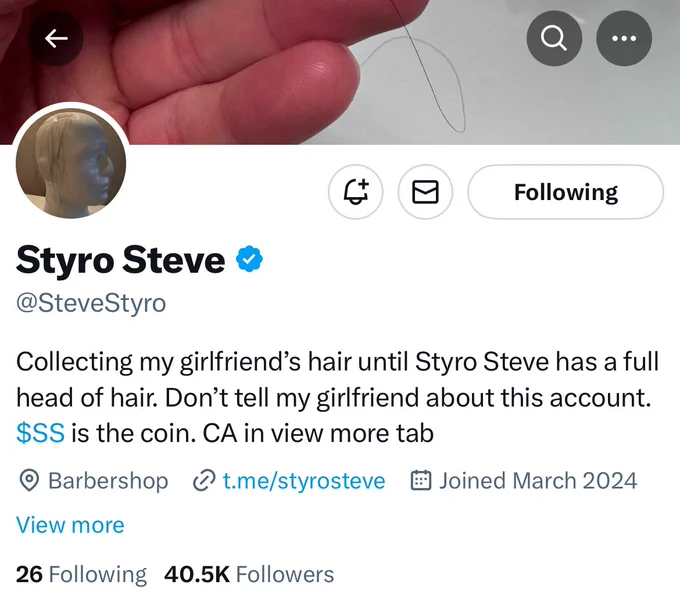This screenshot has width=680, height=599.
Task: Open direct message envelope icon
Action: [425, 192]
